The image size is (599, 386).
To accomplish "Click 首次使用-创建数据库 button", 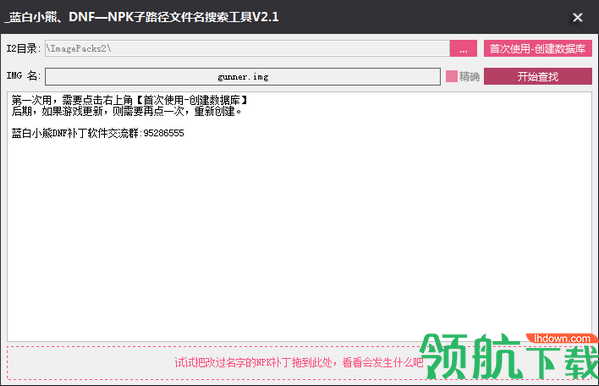I will 537,49.
